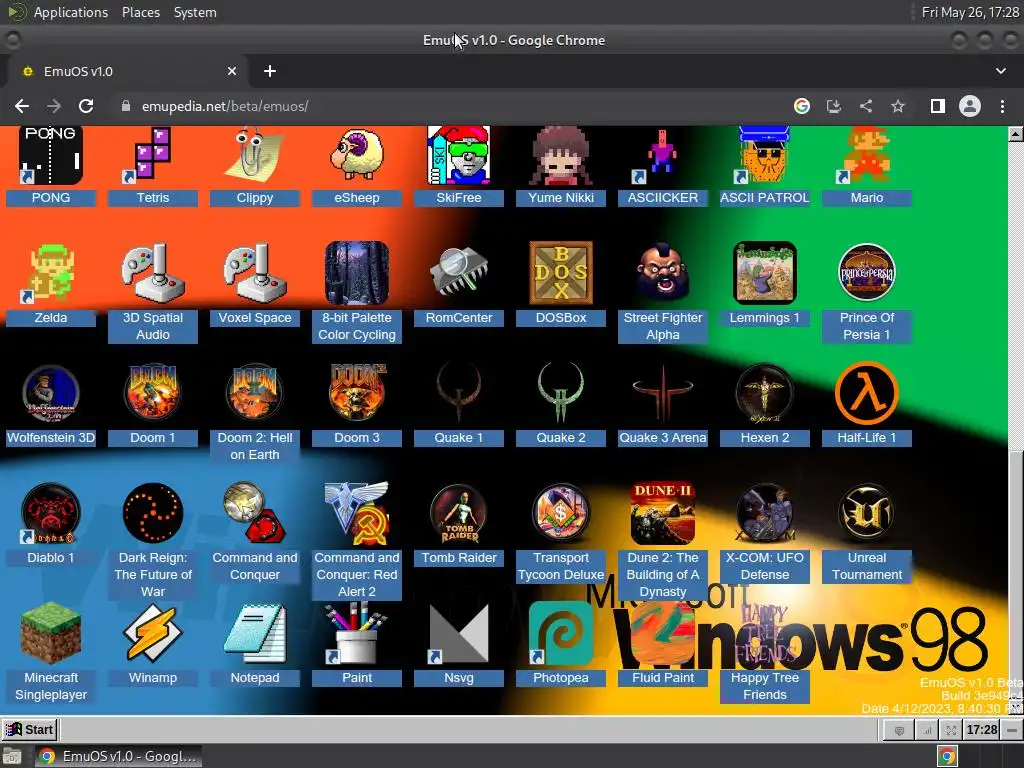Screen dimensions: 1024x768
Task: Select the Clippy paperclip icon
Action: coord(255,156)
